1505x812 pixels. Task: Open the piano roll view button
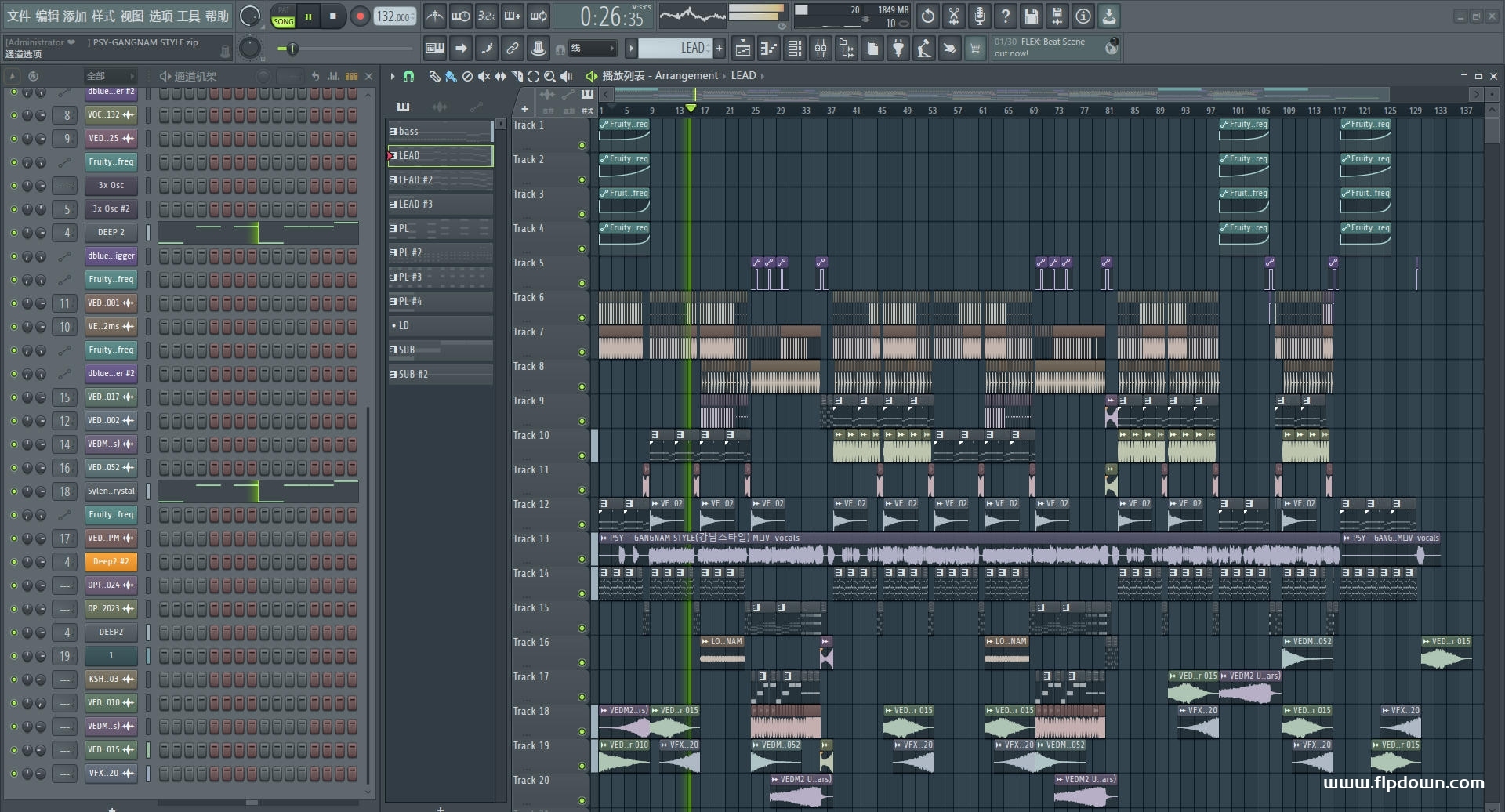tap(769, 49)
